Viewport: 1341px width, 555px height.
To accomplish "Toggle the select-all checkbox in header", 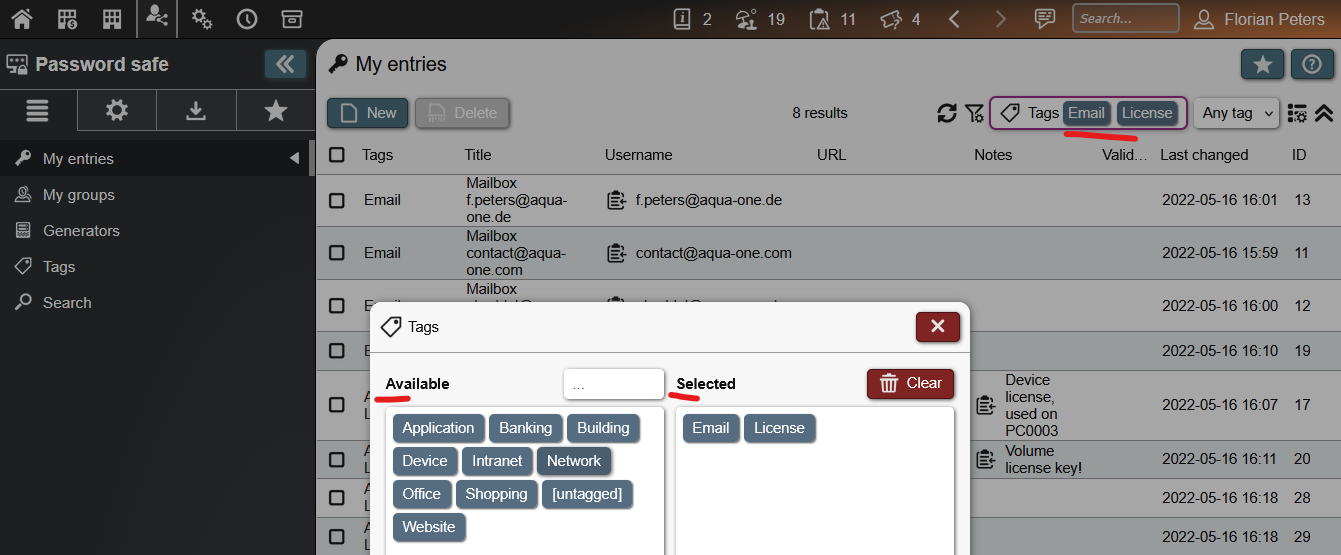I will click(x=337, y=155).
